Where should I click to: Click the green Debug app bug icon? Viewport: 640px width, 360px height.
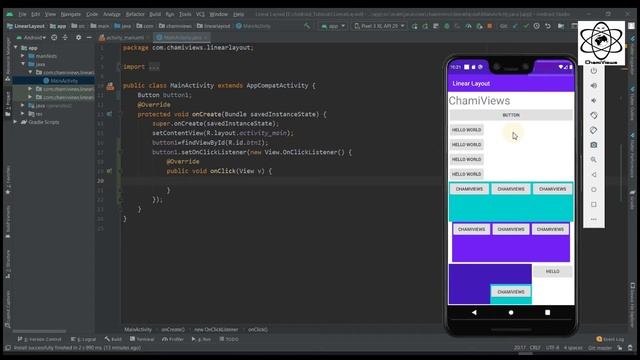[x=447, y=26]
